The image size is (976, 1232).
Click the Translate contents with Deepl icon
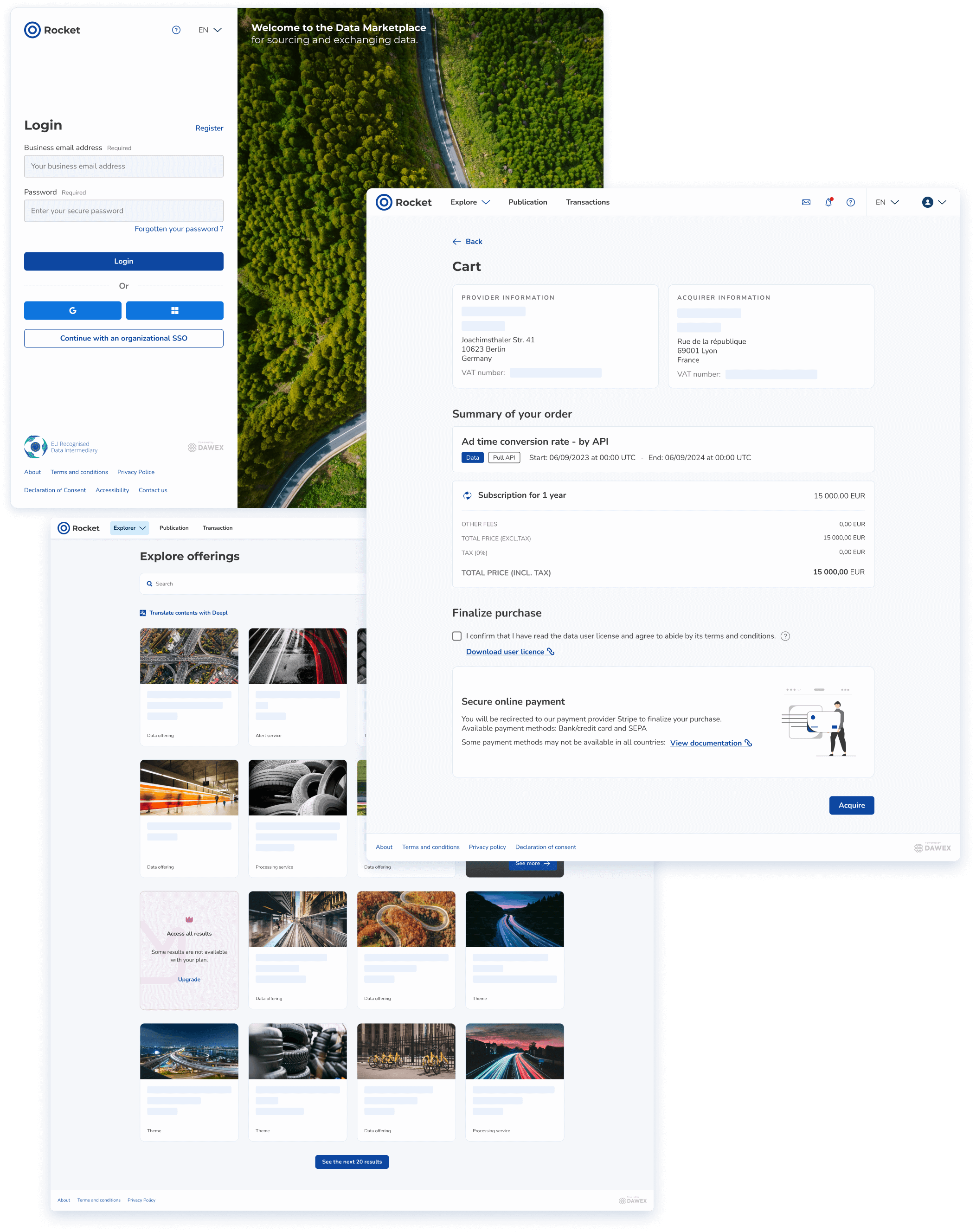(143, 613)
